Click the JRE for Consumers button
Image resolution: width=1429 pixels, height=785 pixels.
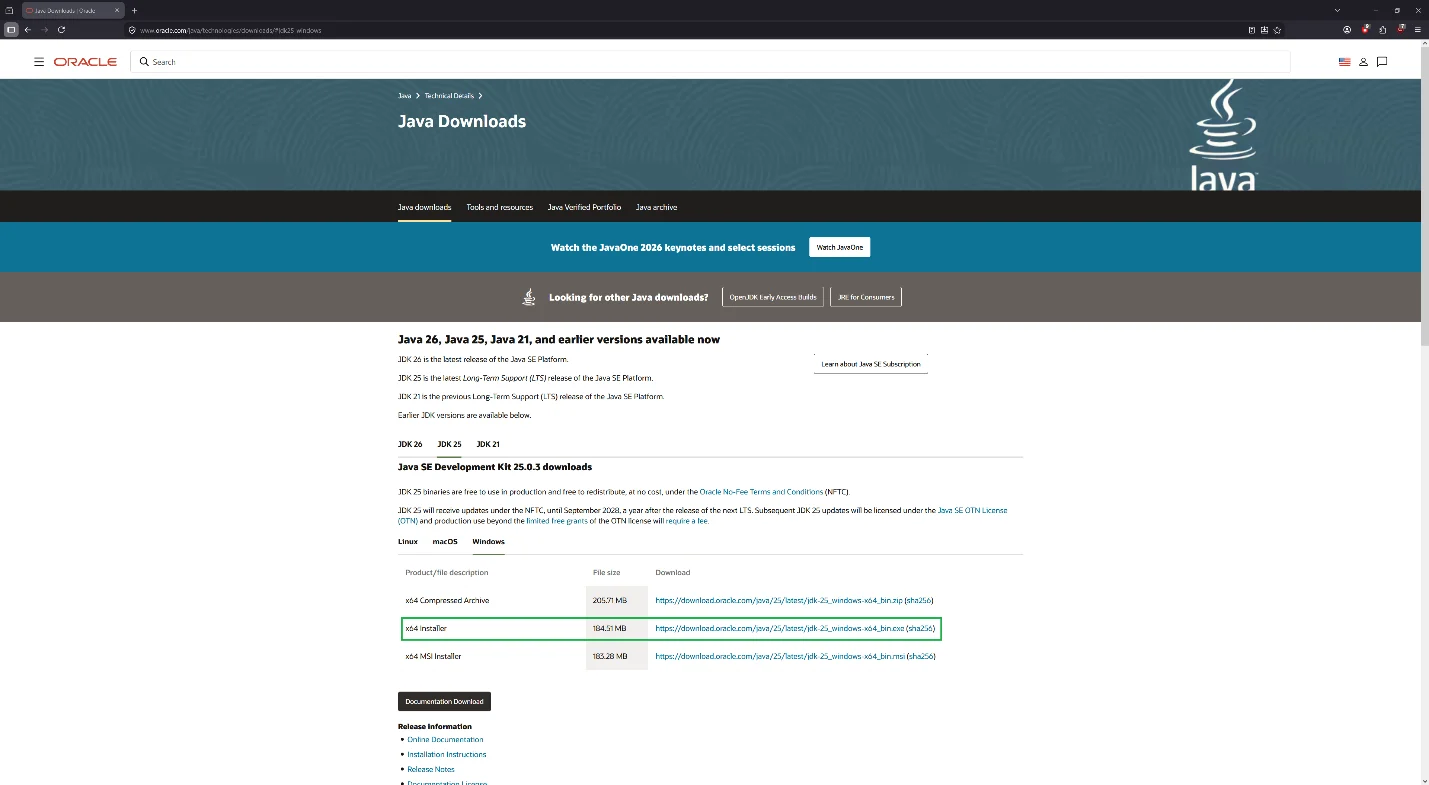pos(866,297)
